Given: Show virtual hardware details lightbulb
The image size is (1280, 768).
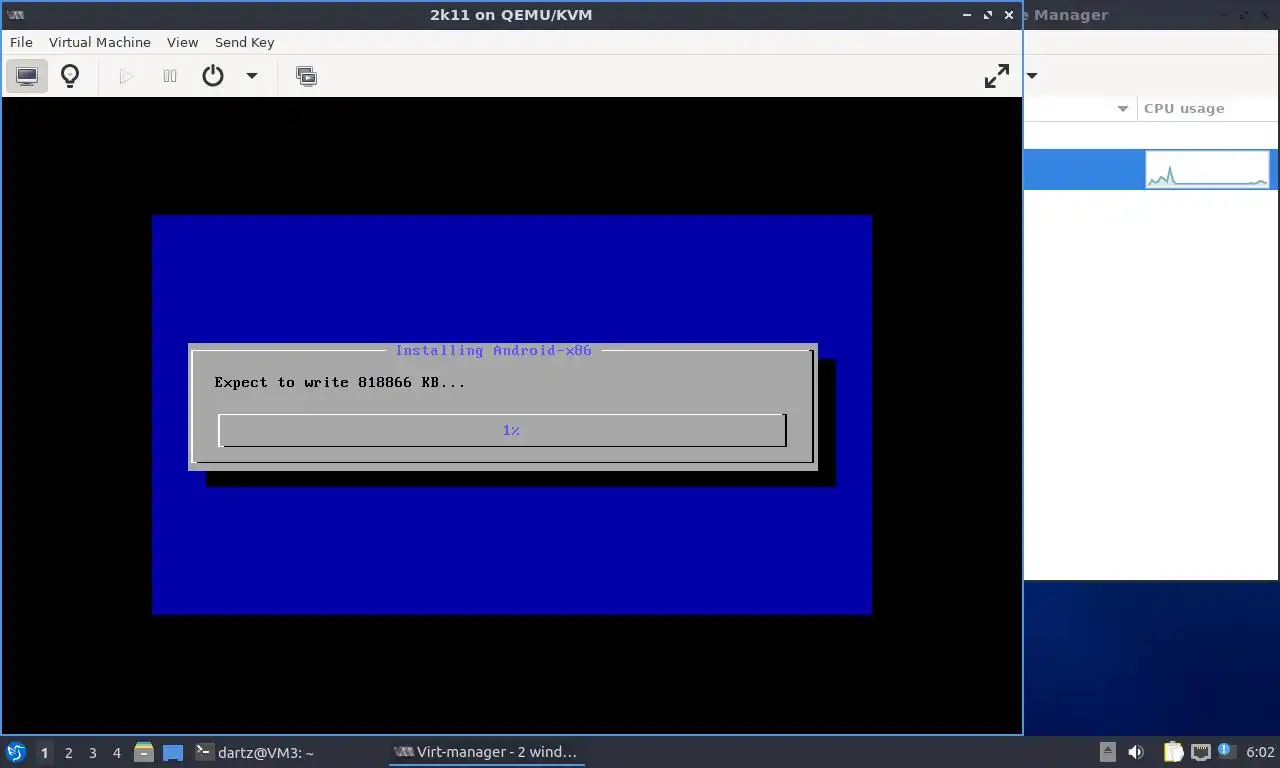Looking at the screenshot, I should 70,76.
